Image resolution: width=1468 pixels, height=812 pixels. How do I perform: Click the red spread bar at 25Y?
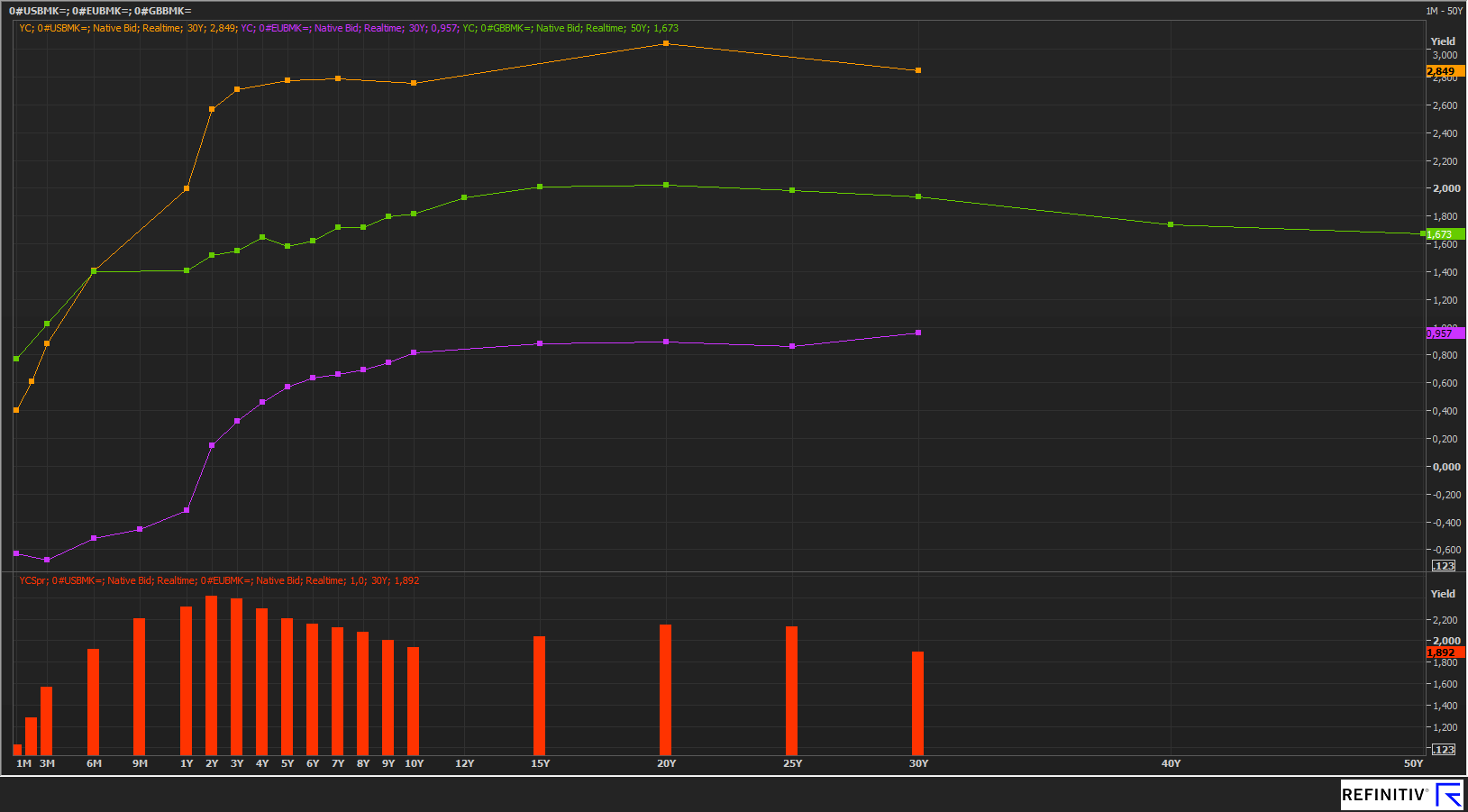coord(792,690)
